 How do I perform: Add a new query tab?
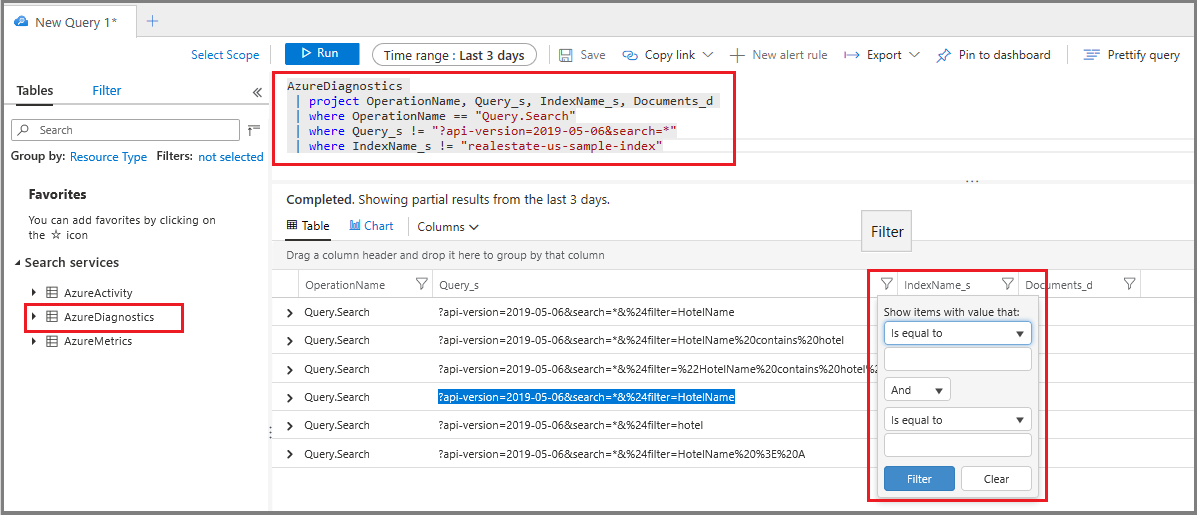[152, 21]
